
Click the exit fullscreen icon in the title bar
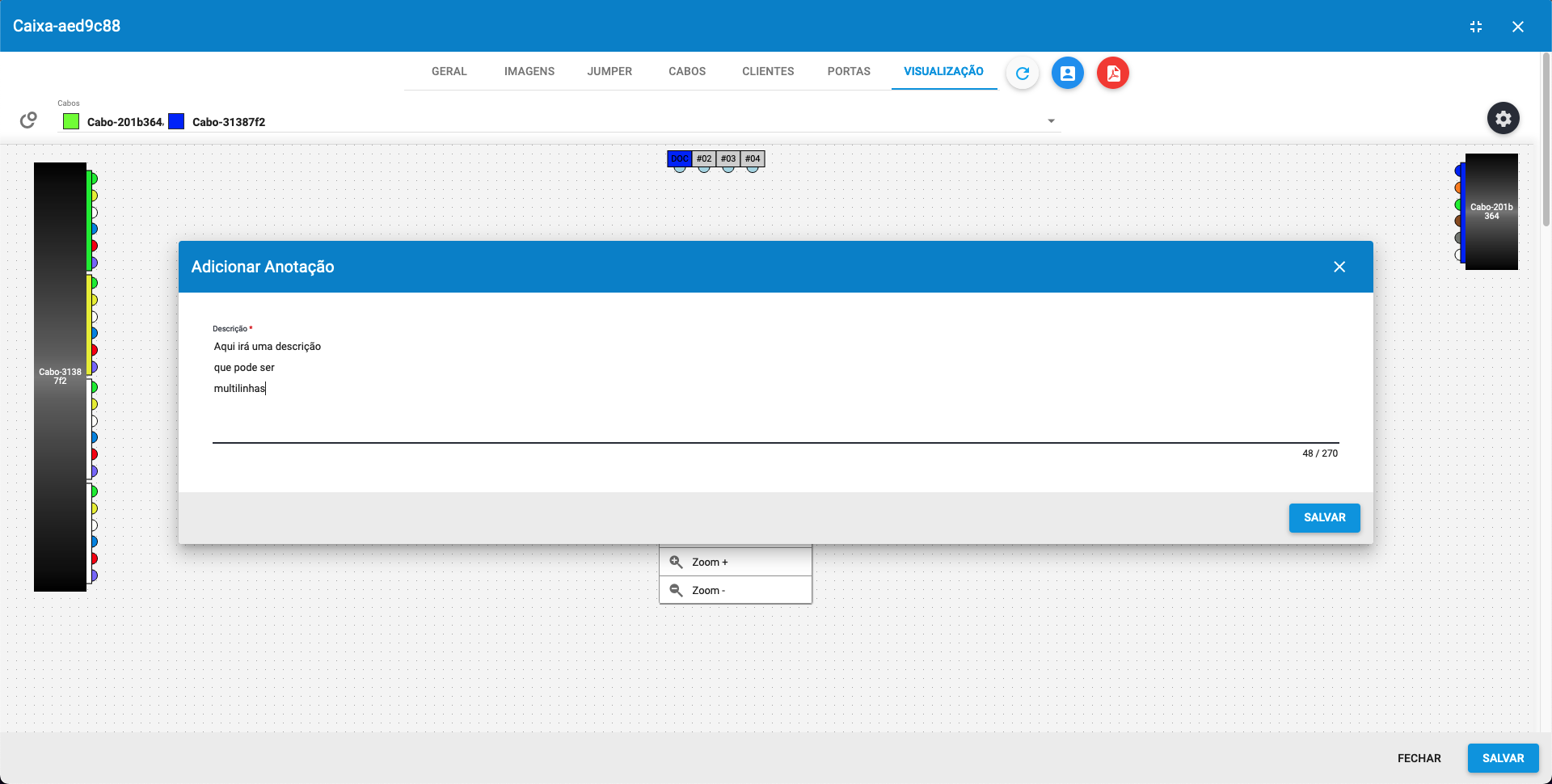(1476, 26)
